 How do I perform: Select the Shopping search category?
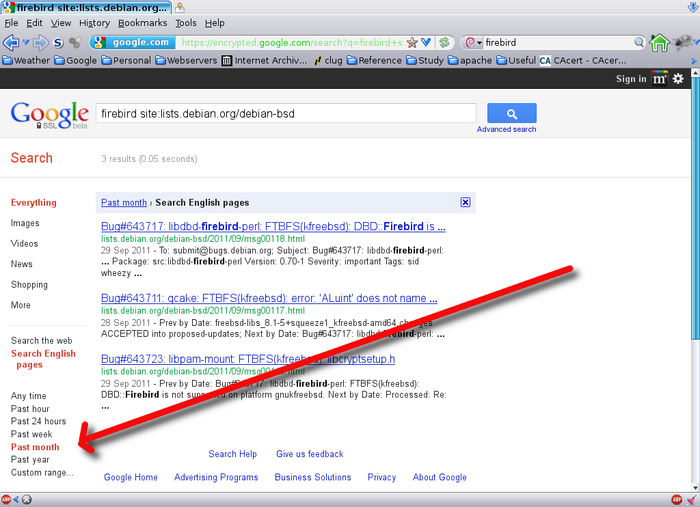point(29,285)
